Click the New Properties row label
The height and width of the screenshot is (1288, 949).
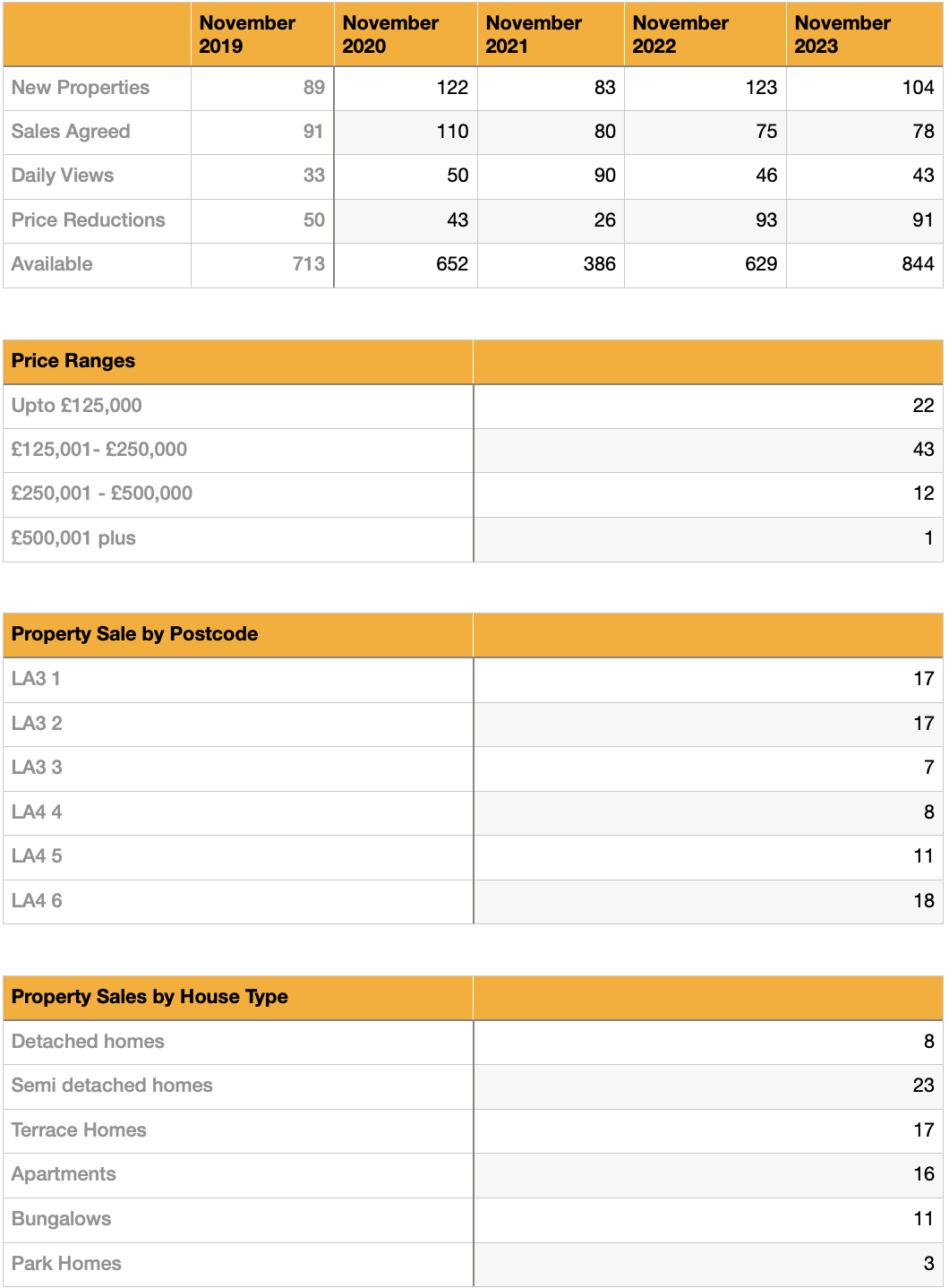[x=81, y=88]
